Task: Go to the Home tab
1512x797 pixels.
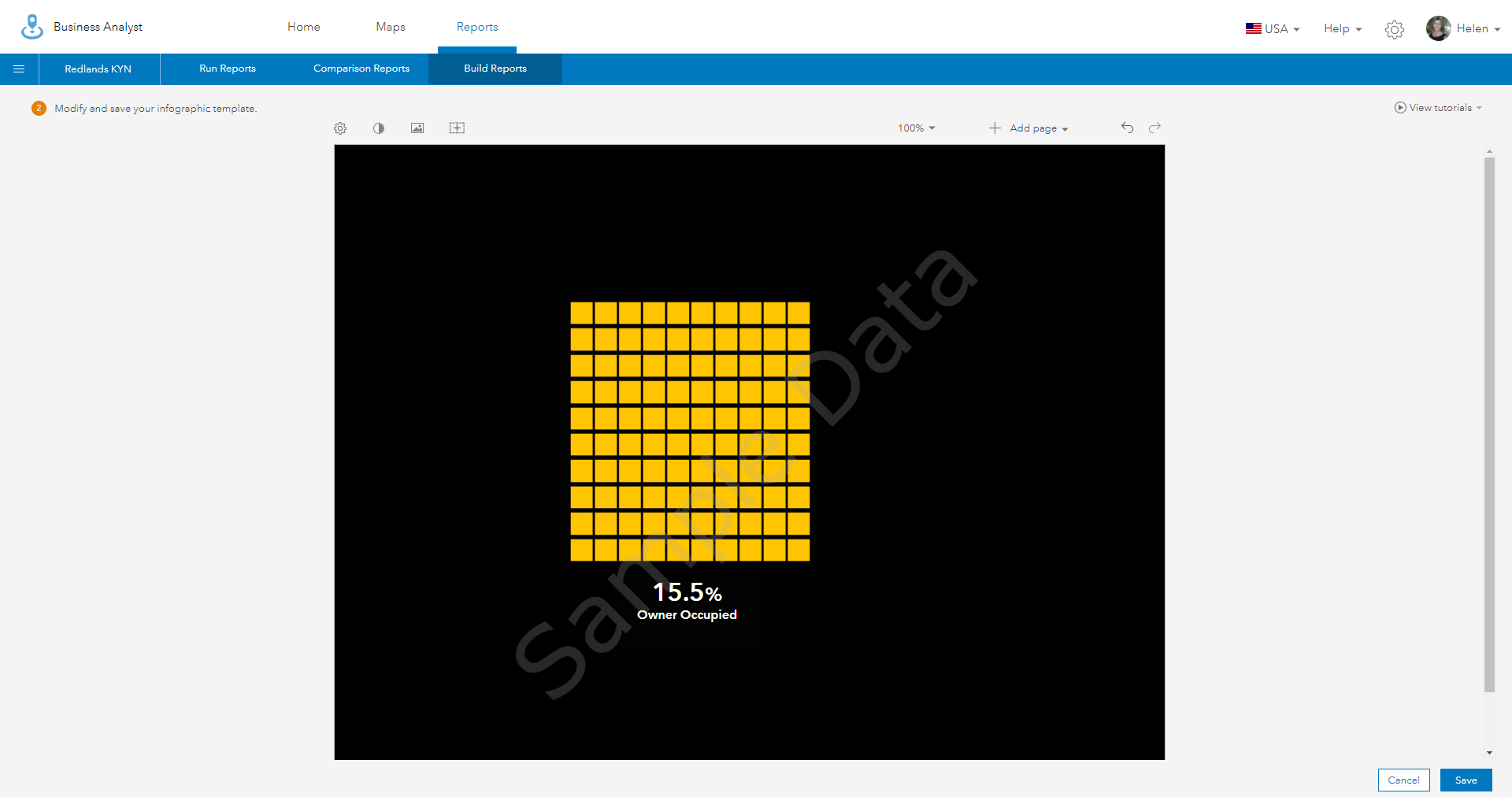Action: (x=304, y=27)
